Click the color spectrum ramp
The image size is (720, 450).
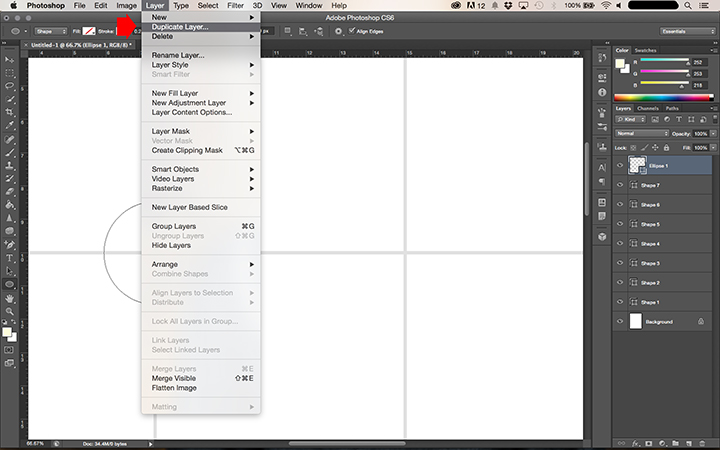664,97
